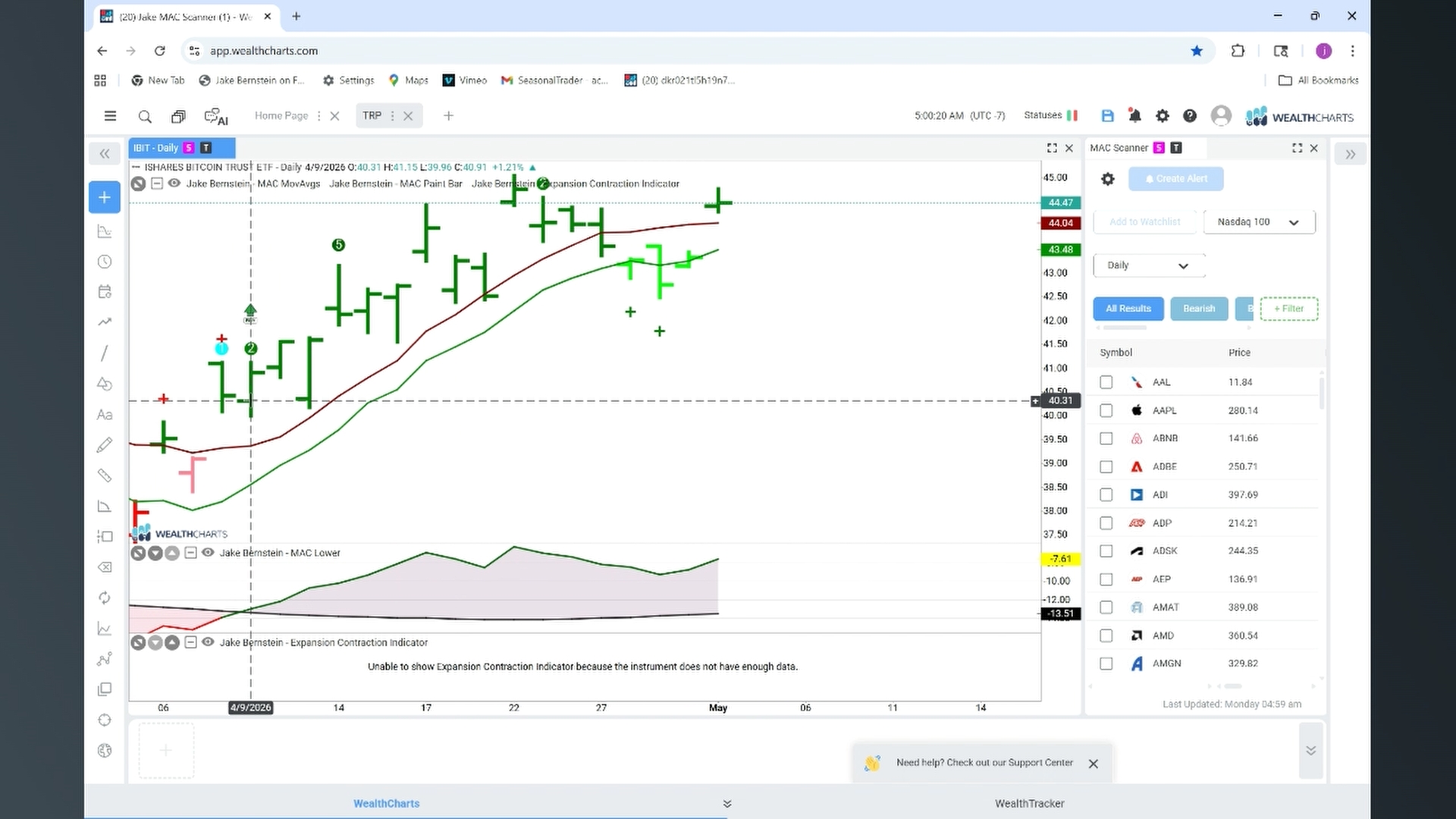Check the AAPL symbol checkbox

tap(1106, 410)
